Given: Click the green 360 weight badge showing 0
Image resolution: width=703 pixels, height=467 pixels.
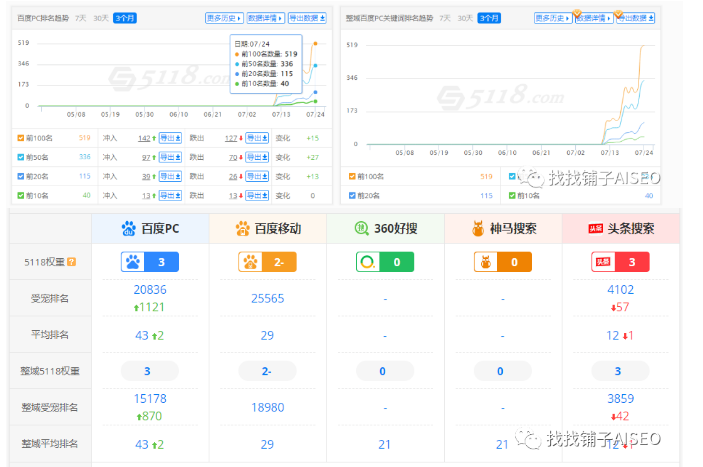Looking at the screenshot, I should (x=385, y=262).
